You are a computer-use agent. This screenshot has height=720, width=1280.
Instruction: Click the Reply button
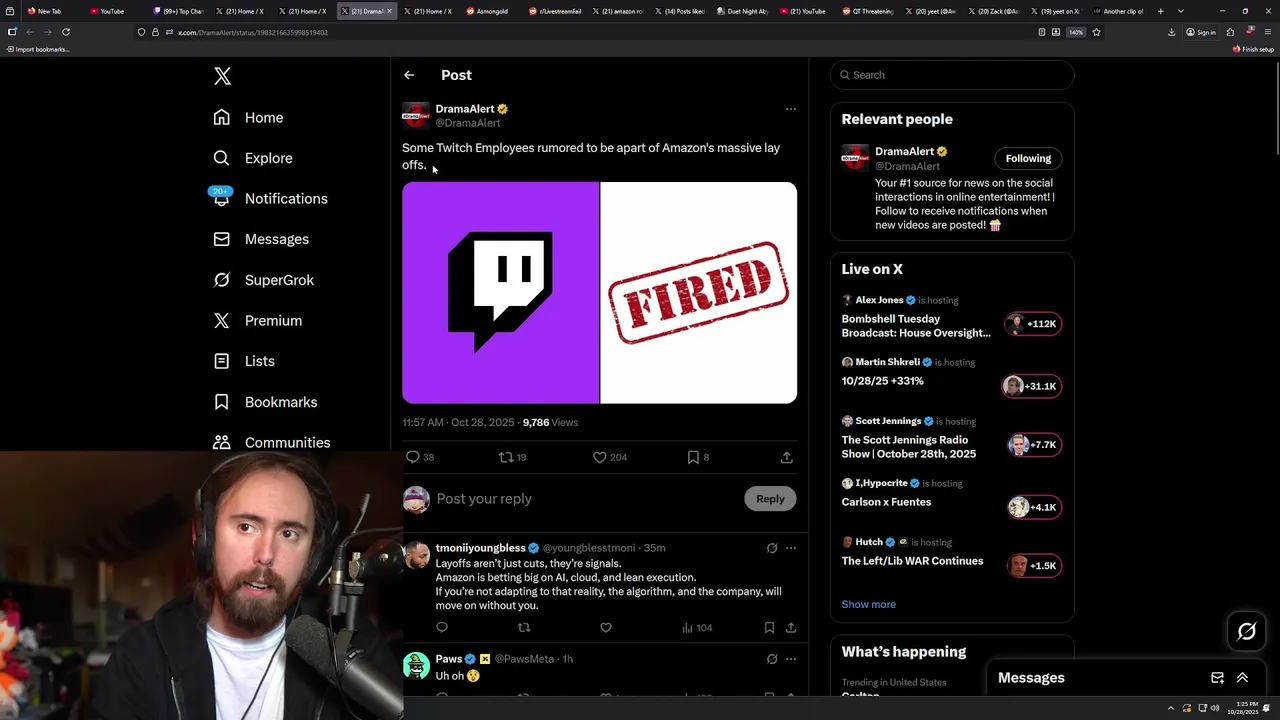770,499
